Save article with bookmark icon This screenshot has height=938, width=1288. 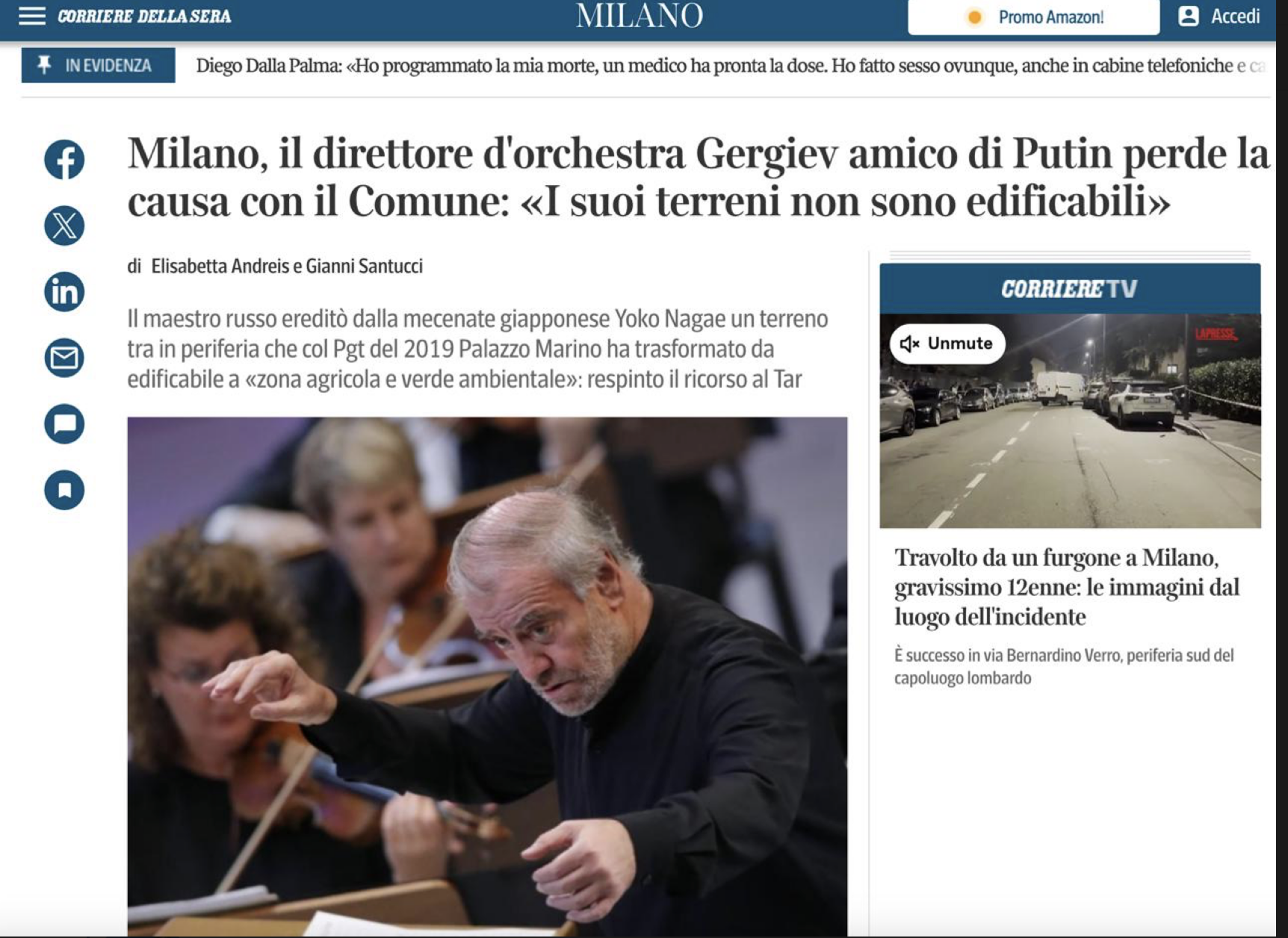point(64,490)
